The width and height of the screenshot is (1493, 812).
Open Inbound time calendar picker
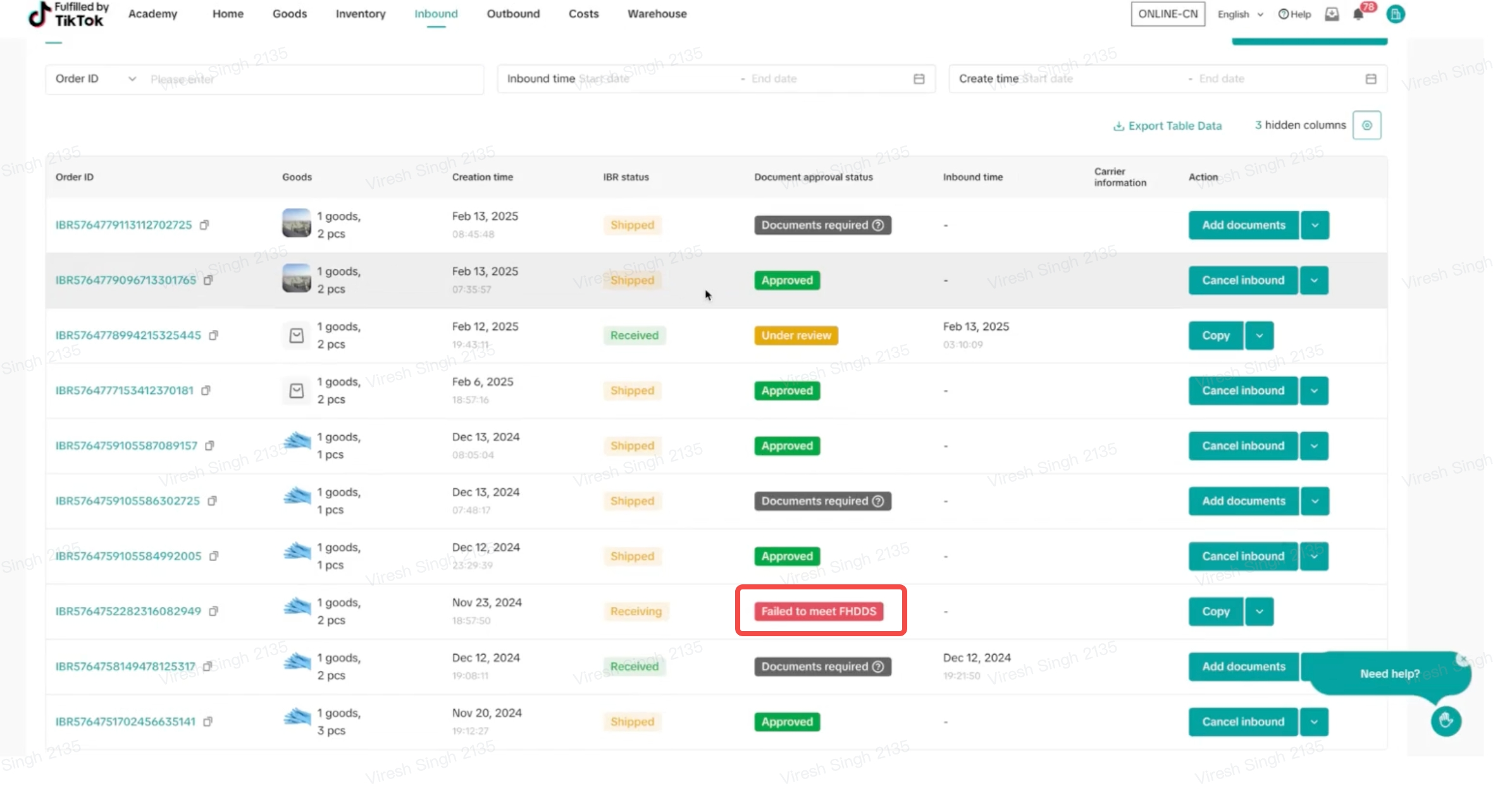[x=919, y=79]
